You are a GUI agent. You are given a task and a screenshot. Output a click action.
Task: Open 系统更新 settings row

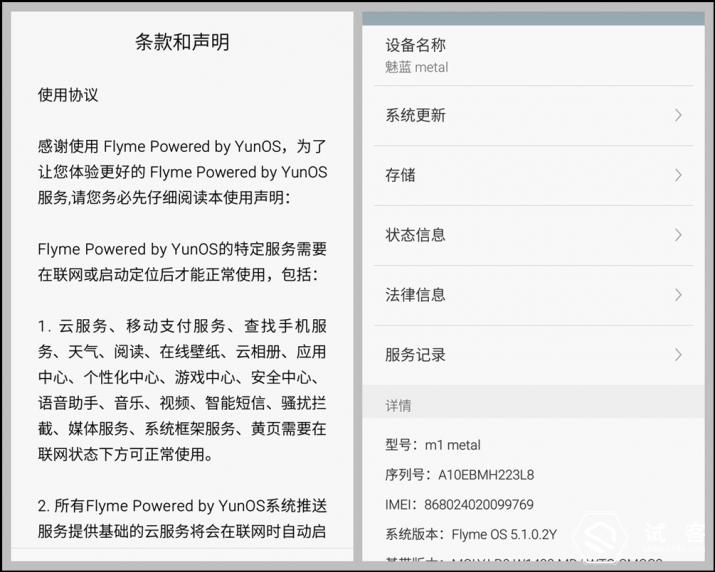click(x=534, y=115)
